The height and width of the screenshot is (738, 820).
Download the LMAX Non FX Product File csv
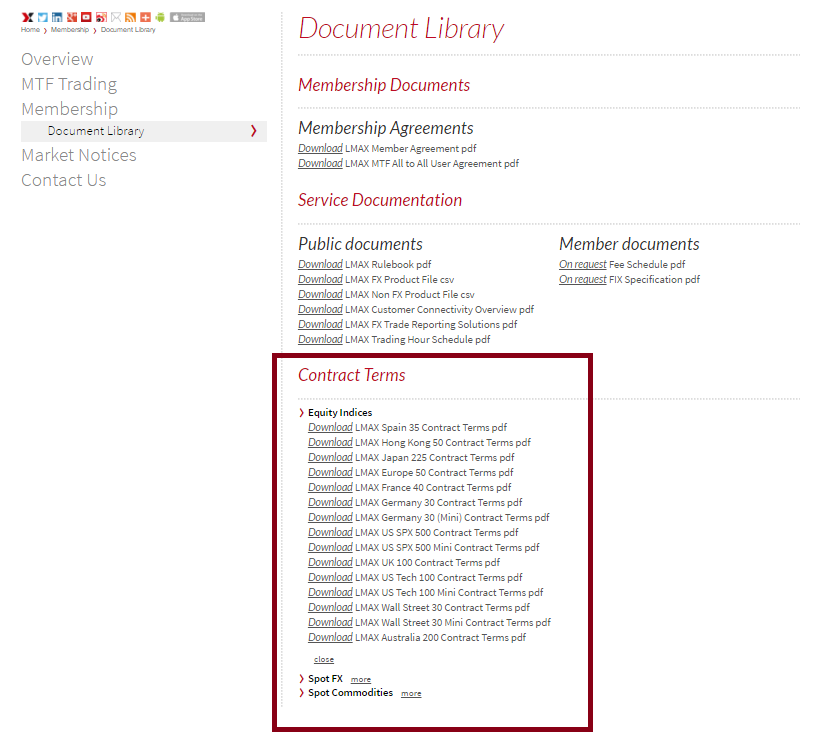click(320, 294)
